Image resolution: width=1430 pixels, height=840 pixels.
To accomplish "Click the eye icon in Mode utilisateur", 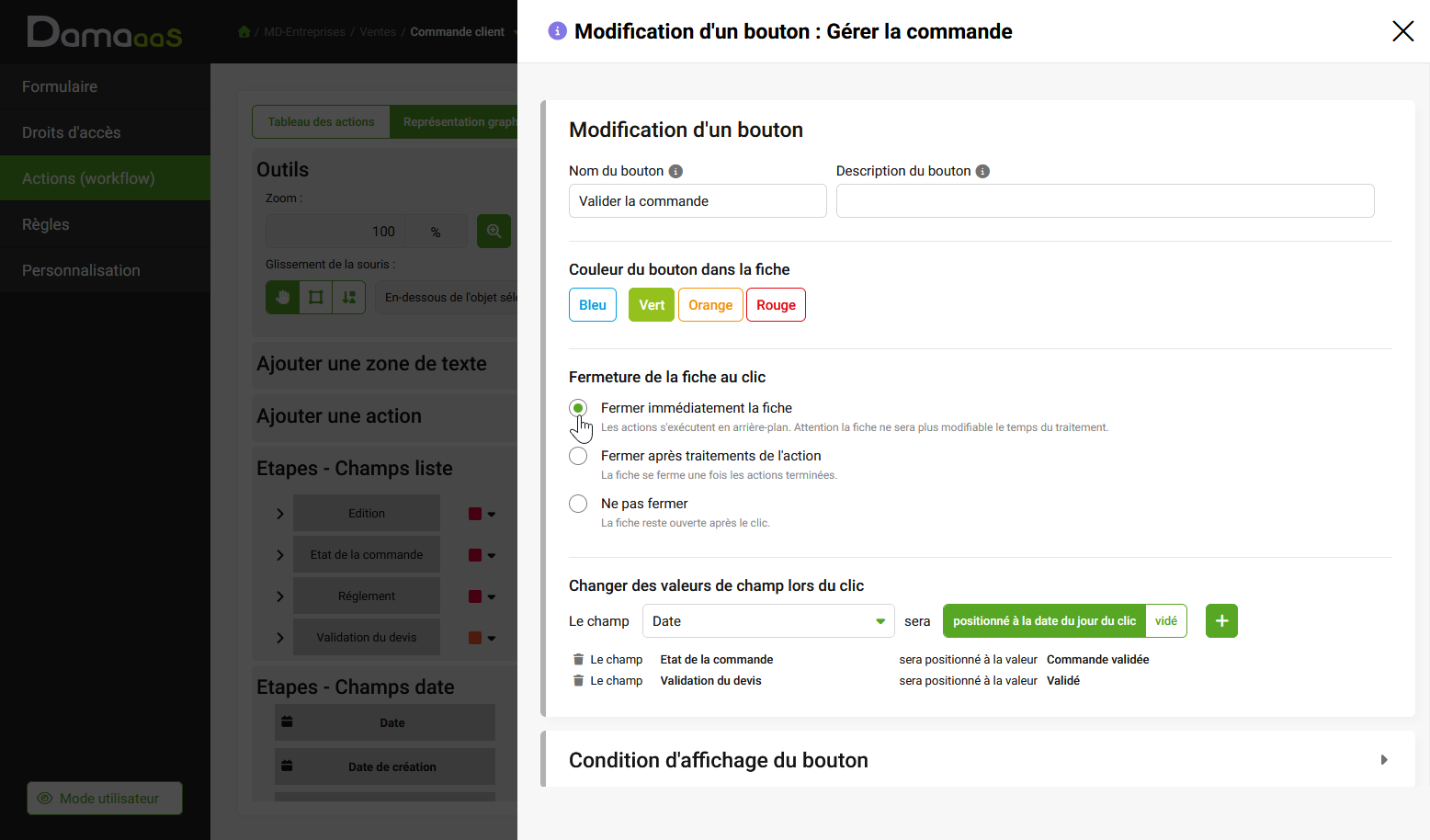I will click(44, 799).
